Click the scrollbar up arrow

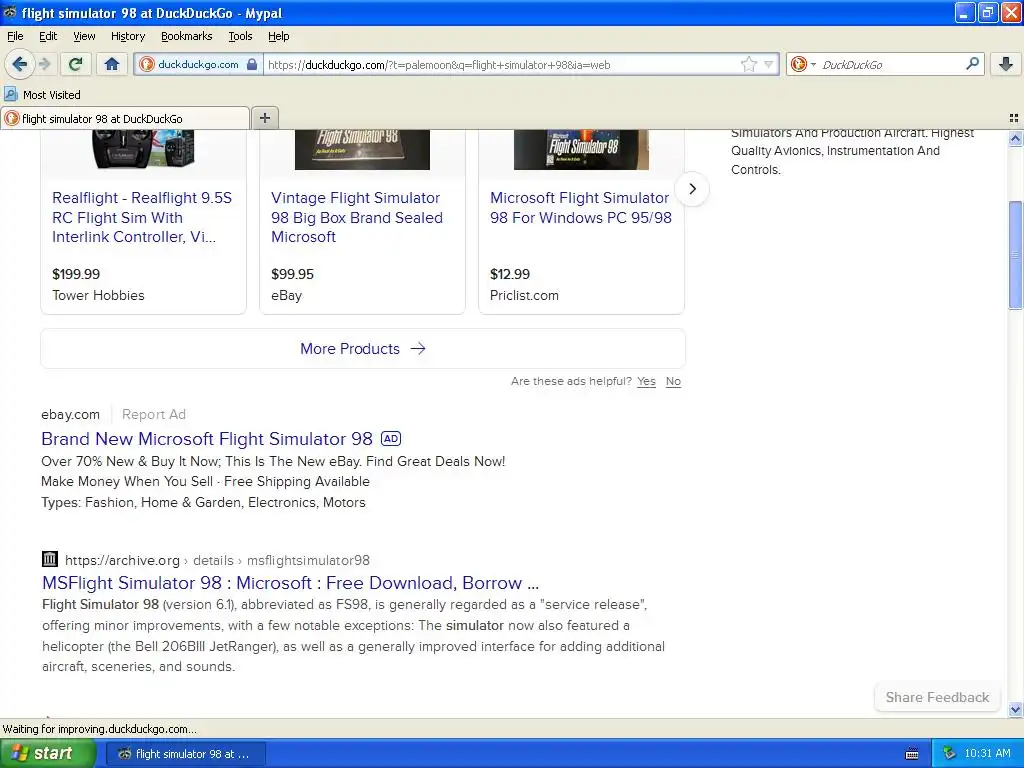coord(1015,138)
